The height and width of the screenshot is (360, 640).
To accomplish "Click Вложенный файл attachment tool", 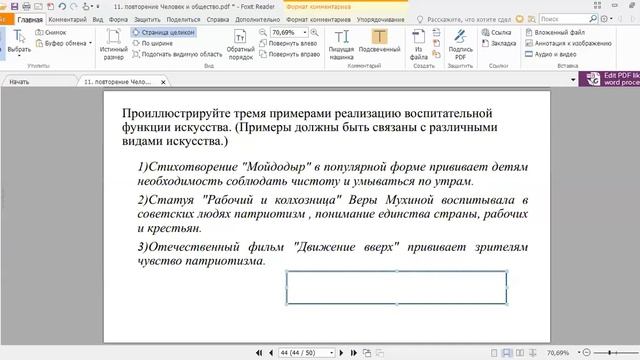I will tap(555, 32).
